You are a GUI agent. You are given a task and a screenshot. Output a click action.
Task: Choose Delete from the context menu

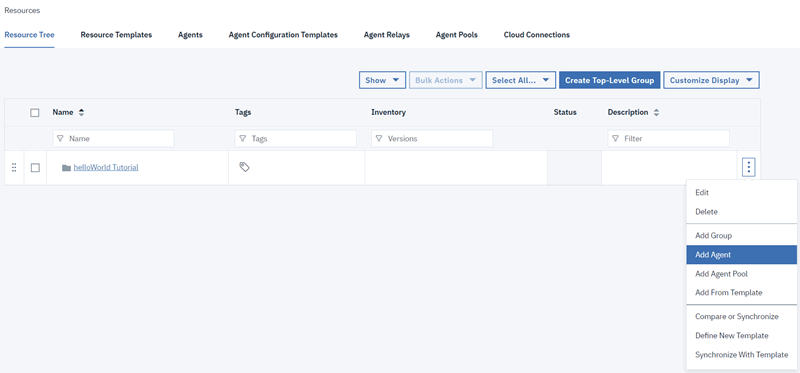click(741, 212)
